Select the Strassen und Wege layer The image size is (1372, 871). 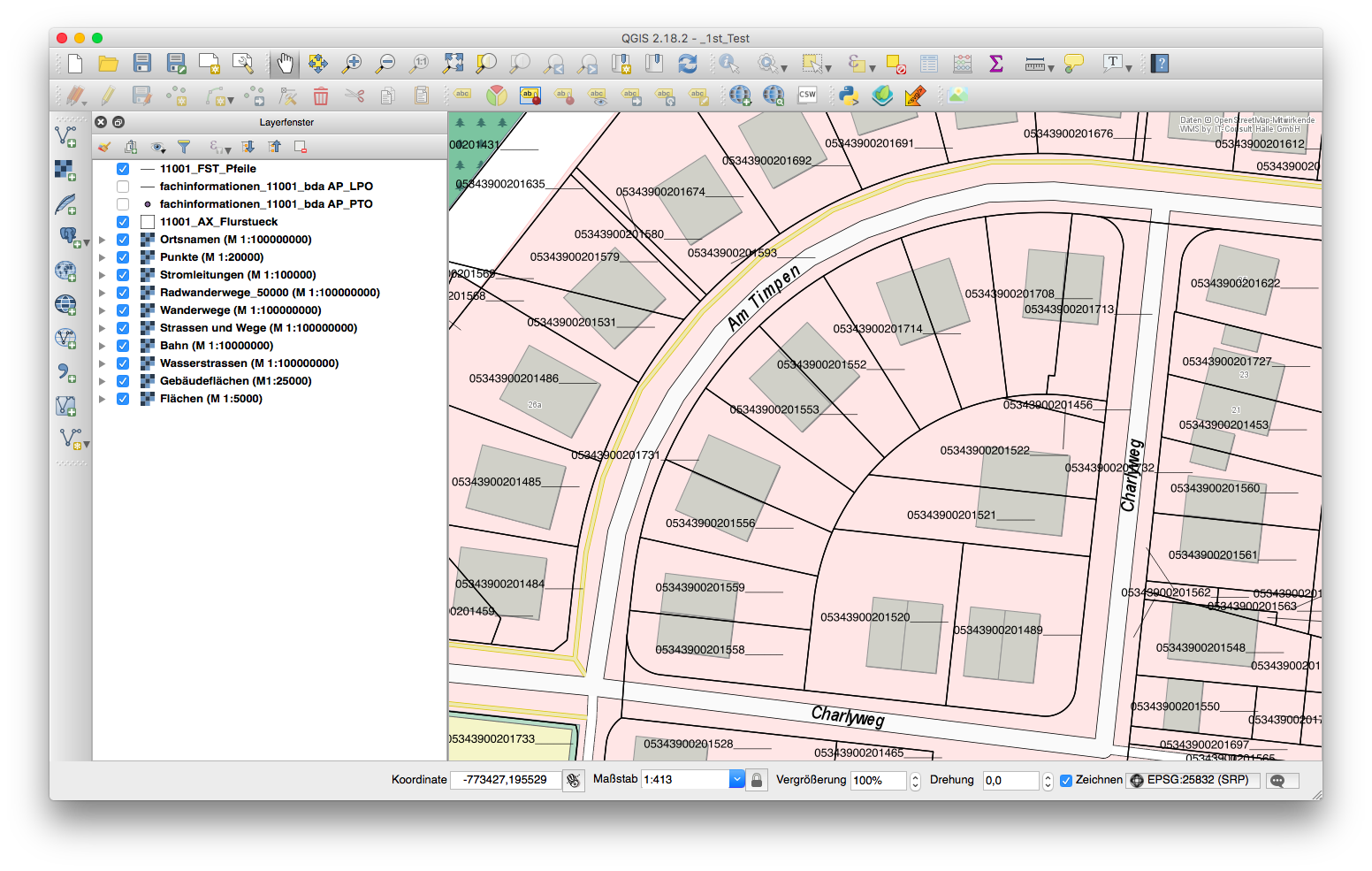pyautogui.click(x=258, y=328)
